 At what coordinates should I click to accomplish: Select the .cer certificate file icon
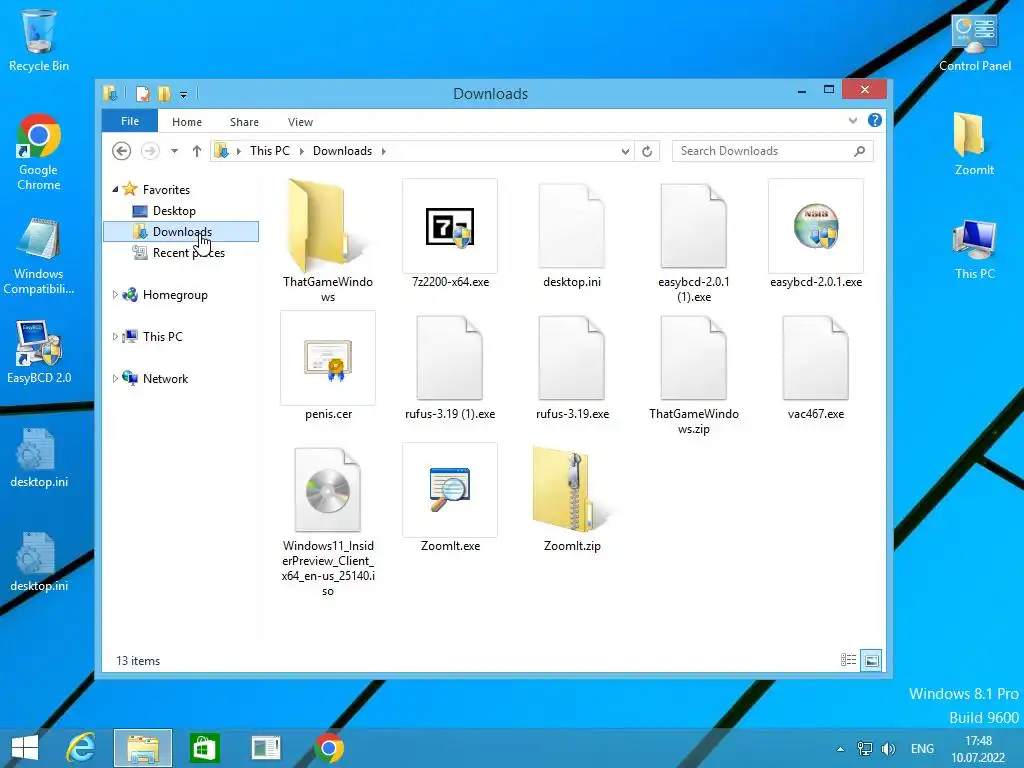tap(328, 358)
